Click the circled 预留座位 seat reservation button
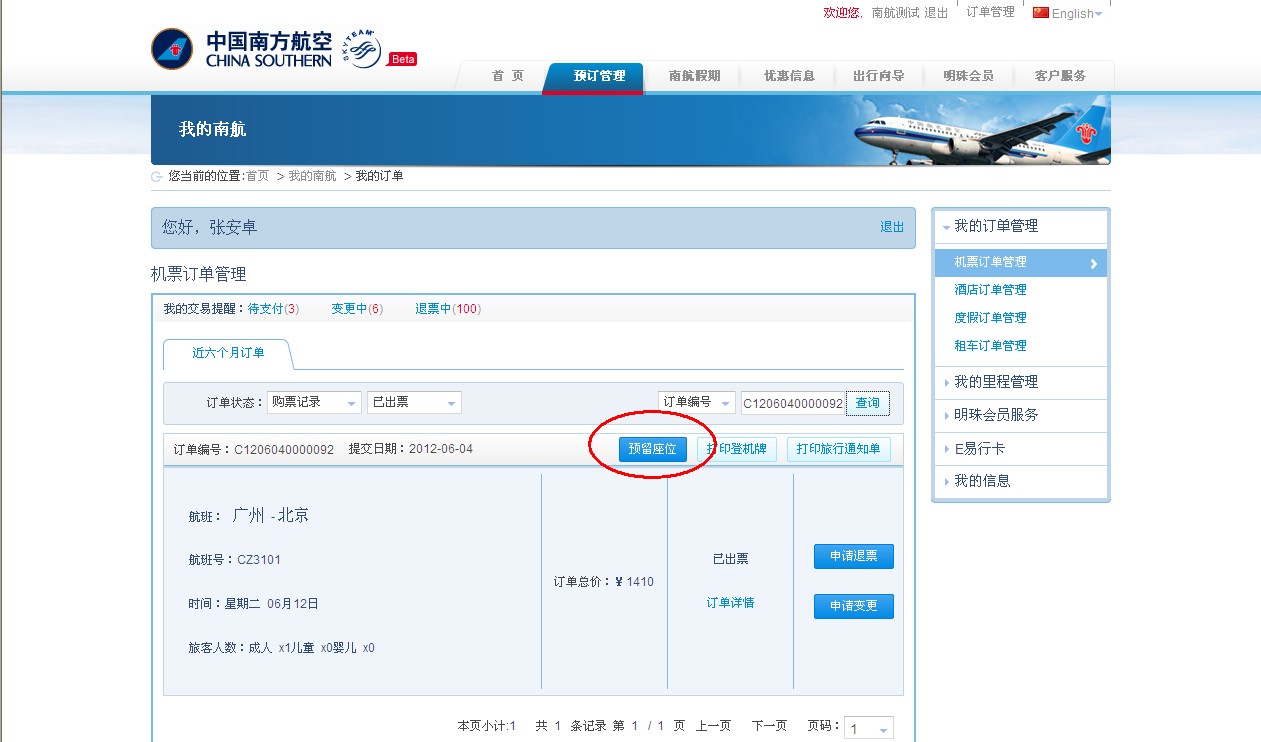1261x742 pixels. pyautogui.click(x=653, y=449)
